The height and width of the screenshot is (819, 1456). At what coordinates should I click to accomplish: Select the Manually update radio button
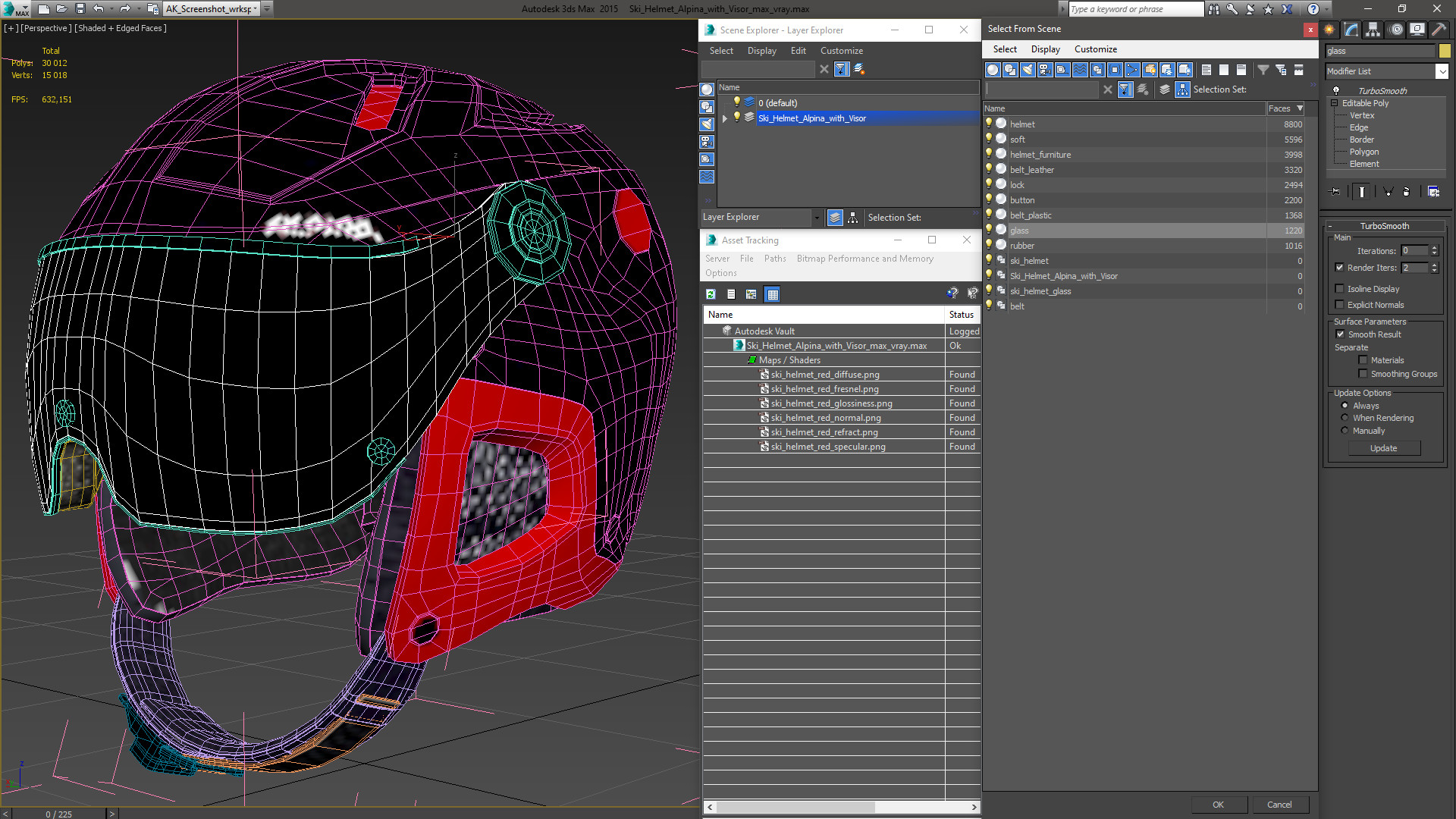coord(1345,431)
